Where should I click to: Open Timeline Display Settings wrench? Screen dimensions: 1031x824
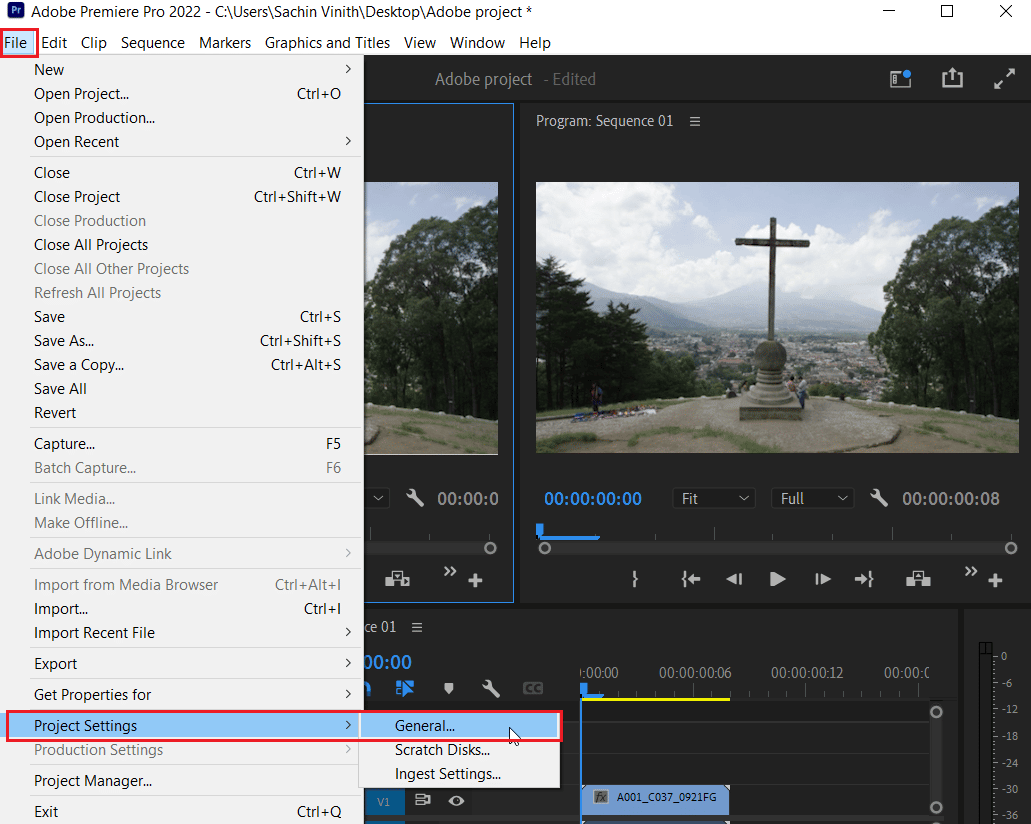point(491,689)
